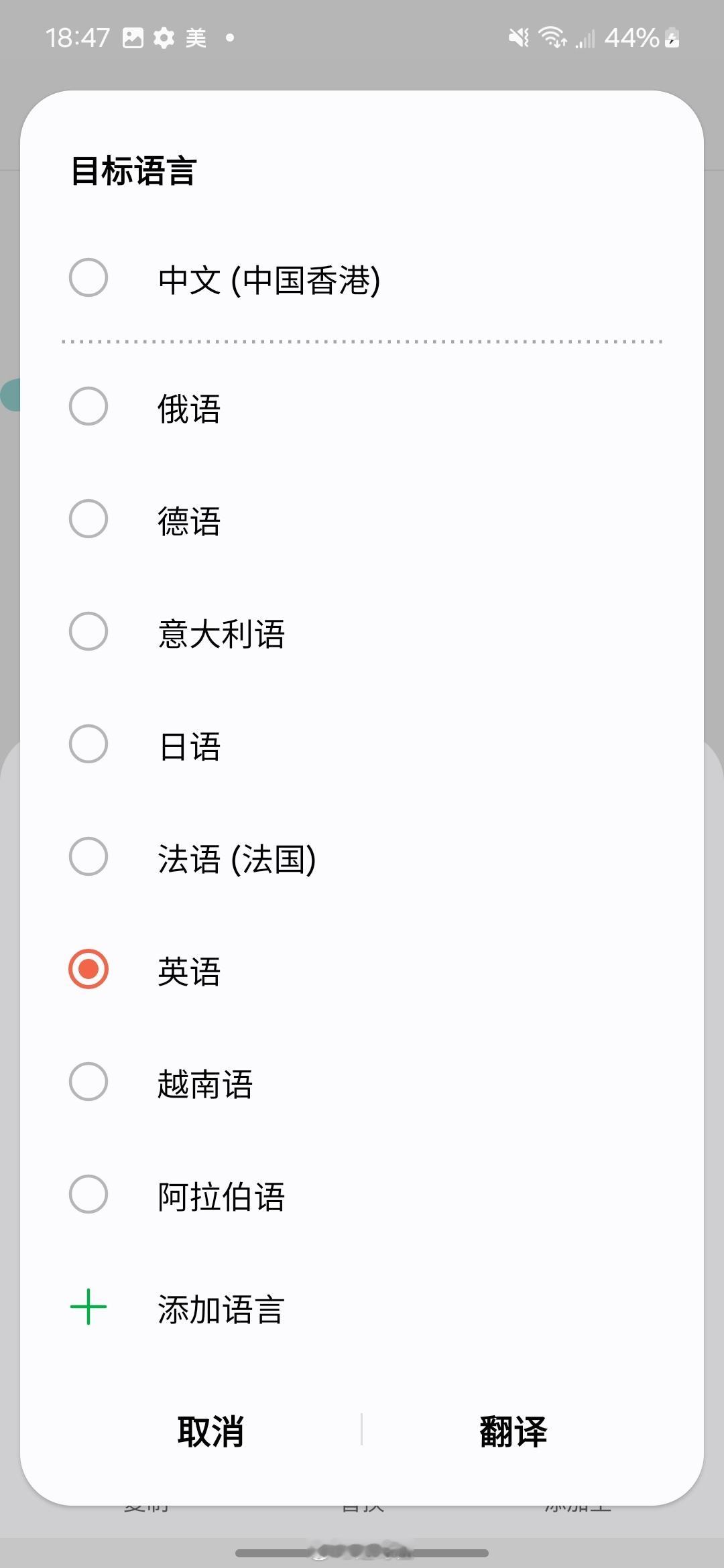Pick 阿拉伯语 from the language list

pos(362,1195)
